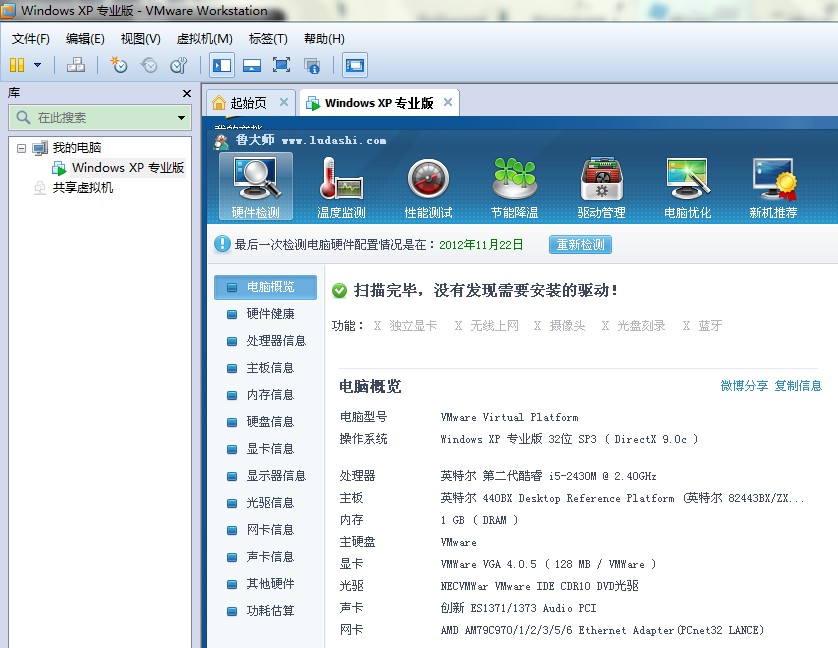Open 电脑优化 PC optimization
Viewport: 838px width, 648px height.
pyautogui.click(x=688, y=188)
